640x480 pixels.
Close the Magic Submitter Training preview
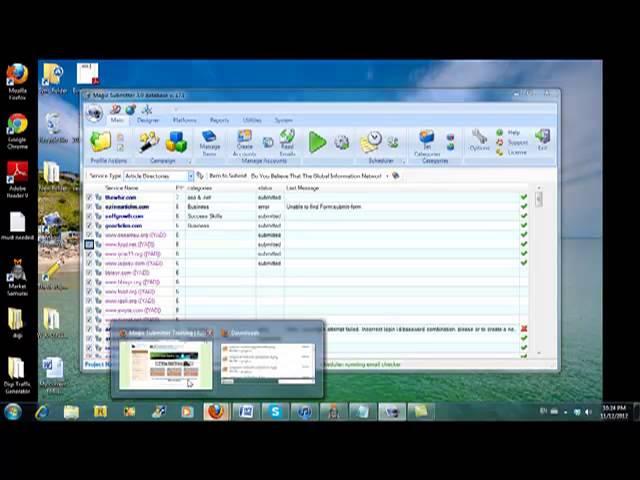coord(210,333)
